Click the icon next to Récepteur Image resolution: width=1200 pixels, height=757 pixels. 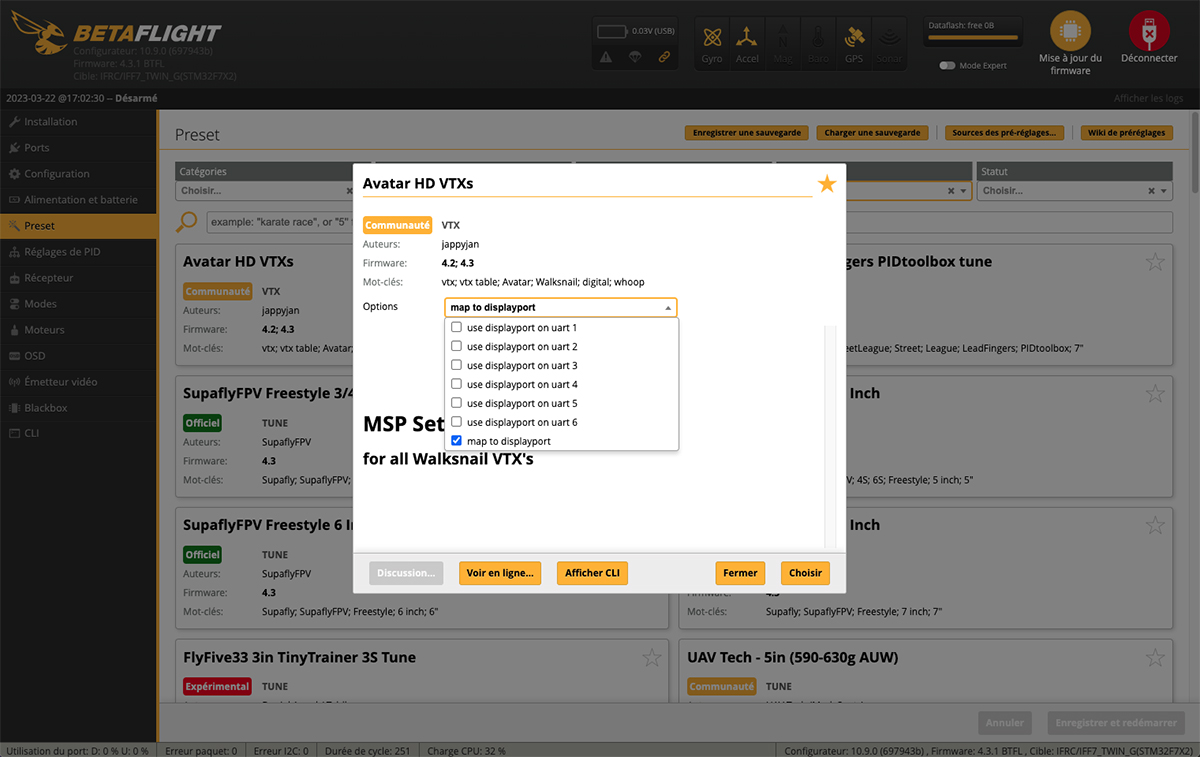pyautogui.click(x=14, y=278)
